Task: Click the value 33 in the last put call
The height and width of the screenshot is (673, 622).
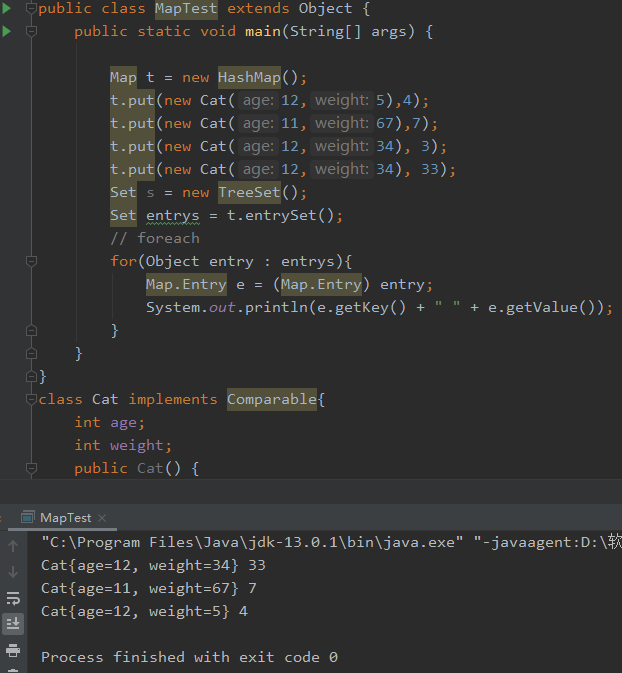Action: [430, 169]
